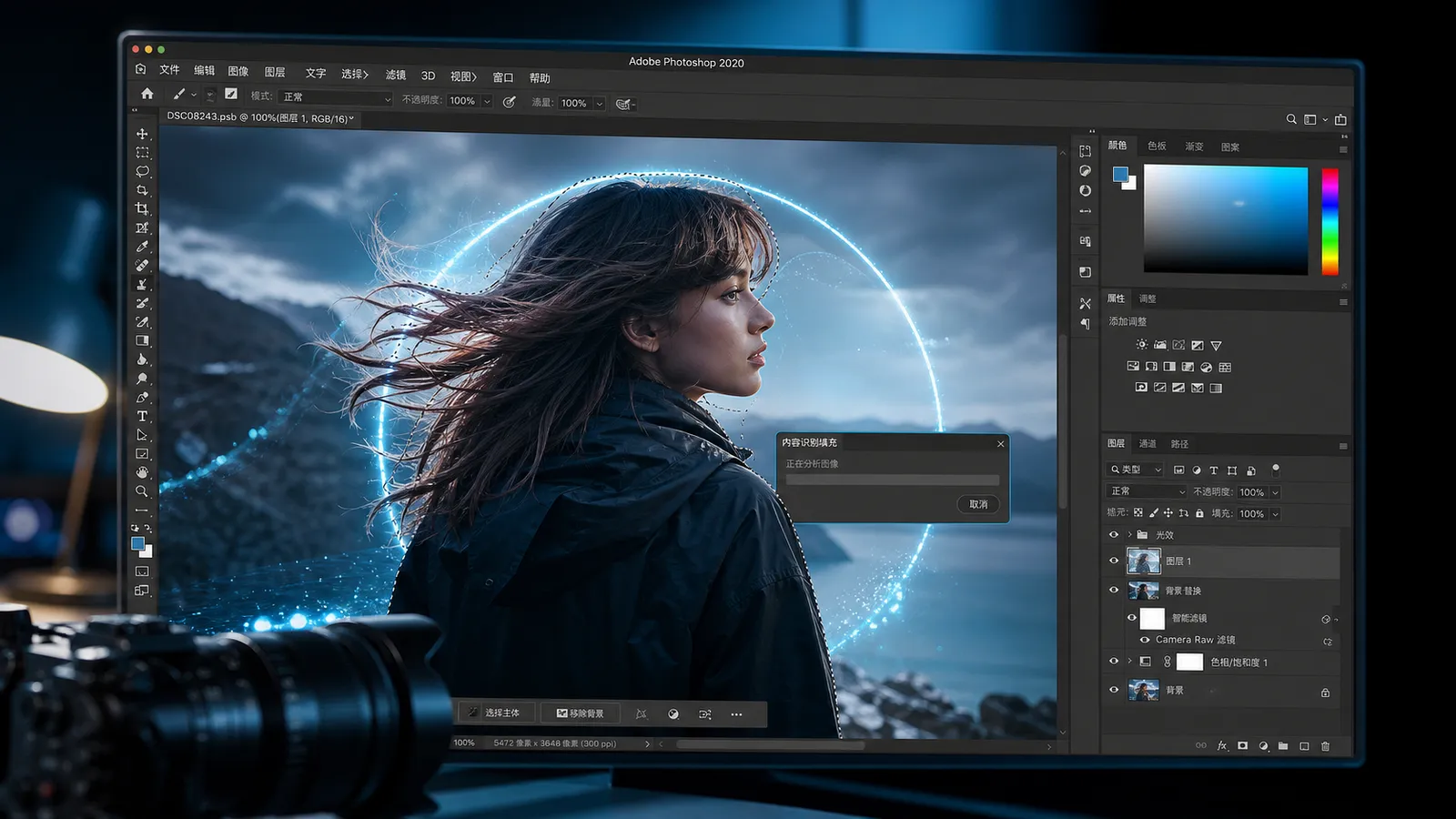The height and width of the screenshot is (819, 1456).
Task: Click the Home icon in options bar
Action: (x=147, y=93)
